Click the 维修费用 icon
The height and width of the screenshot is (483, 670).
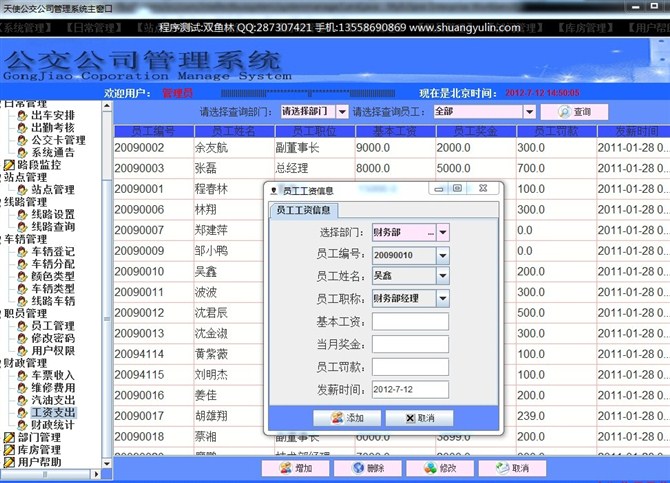pos(23,388)
